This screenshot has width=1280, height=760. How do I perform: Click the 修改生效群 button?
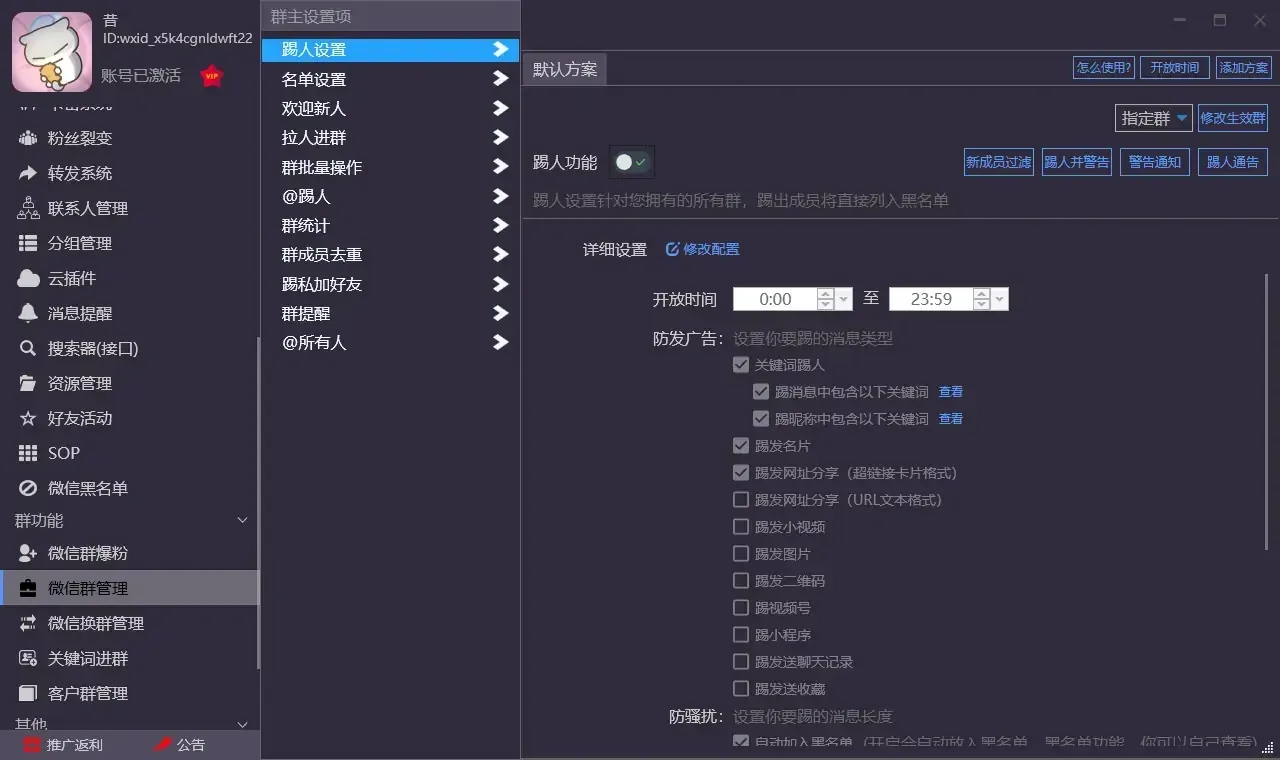pyautogui.click(x=1233, y=118)
